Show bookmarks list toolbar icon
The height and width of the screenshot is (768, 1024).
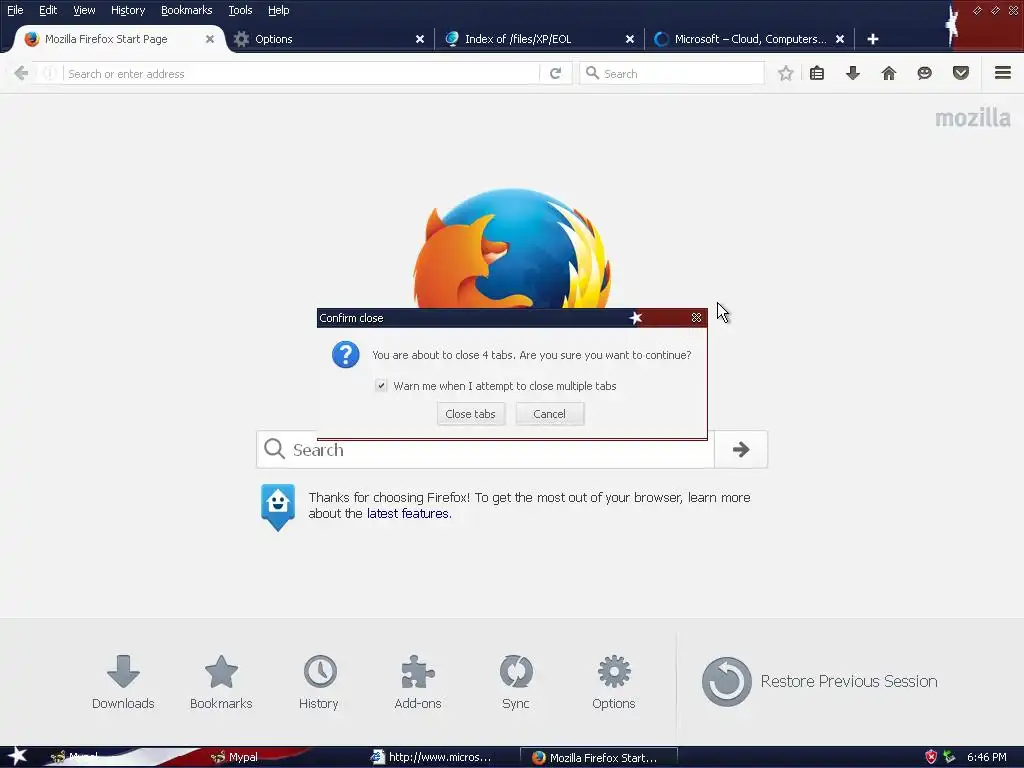pyautogui.click(x=817, y=73)
